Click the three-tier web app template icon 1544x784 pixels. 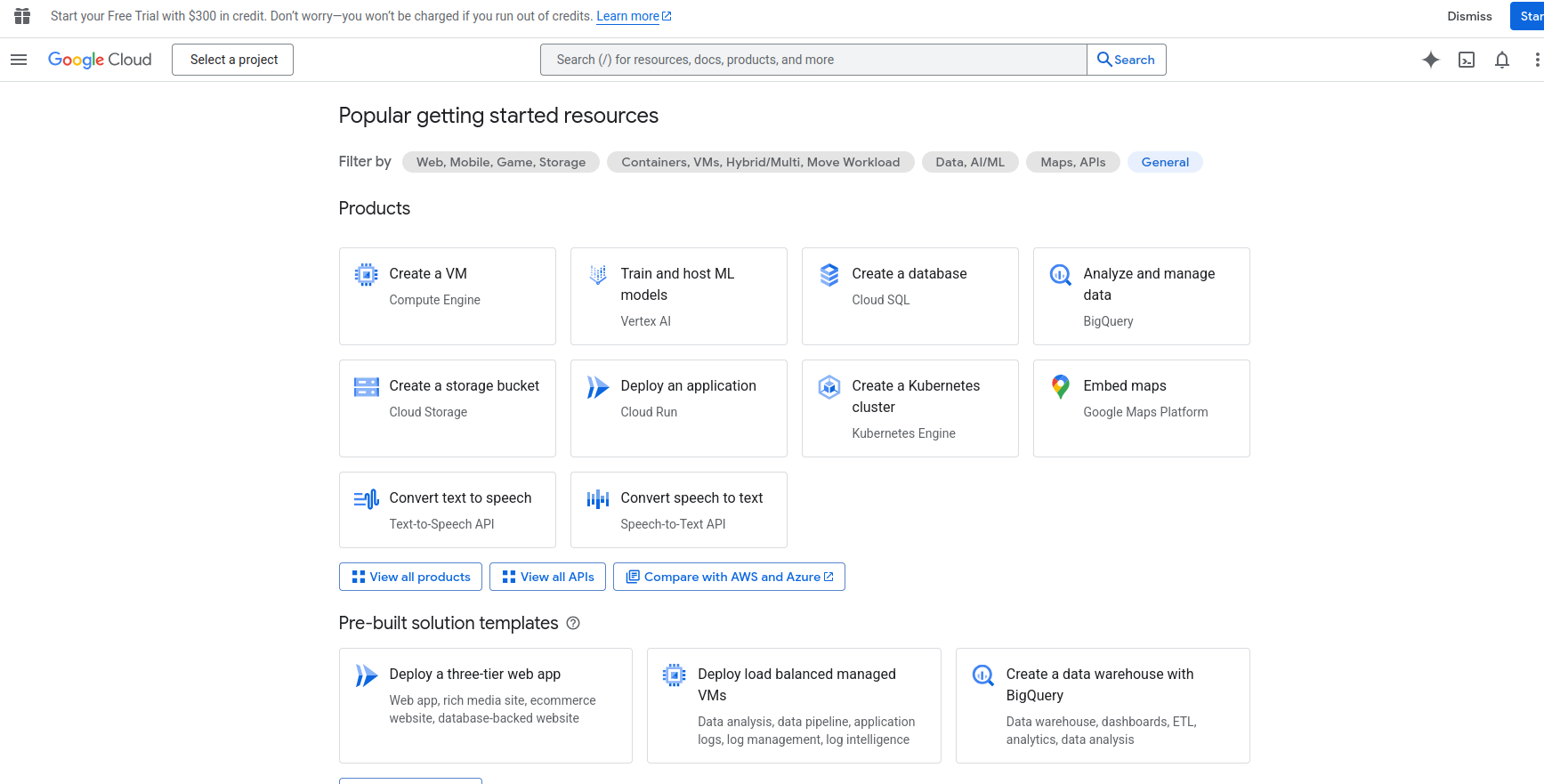(366, 675)
